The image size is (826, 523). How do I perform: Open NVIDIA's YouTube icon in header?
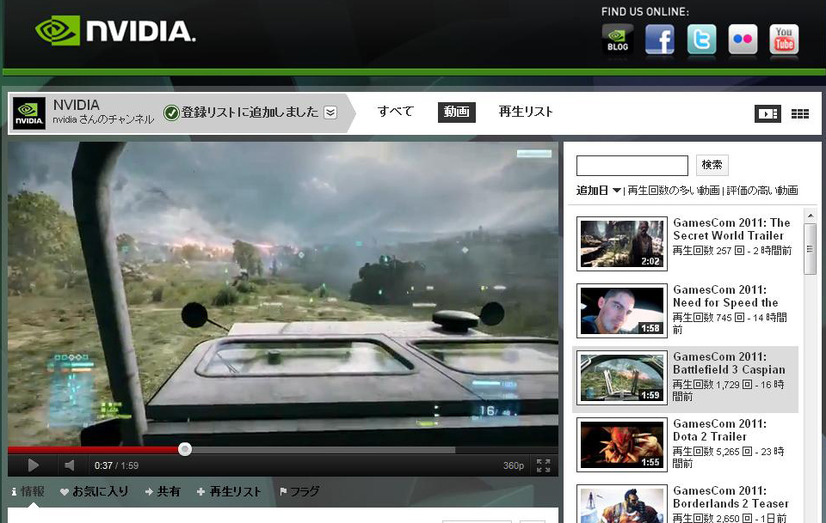tap(784, 39)
